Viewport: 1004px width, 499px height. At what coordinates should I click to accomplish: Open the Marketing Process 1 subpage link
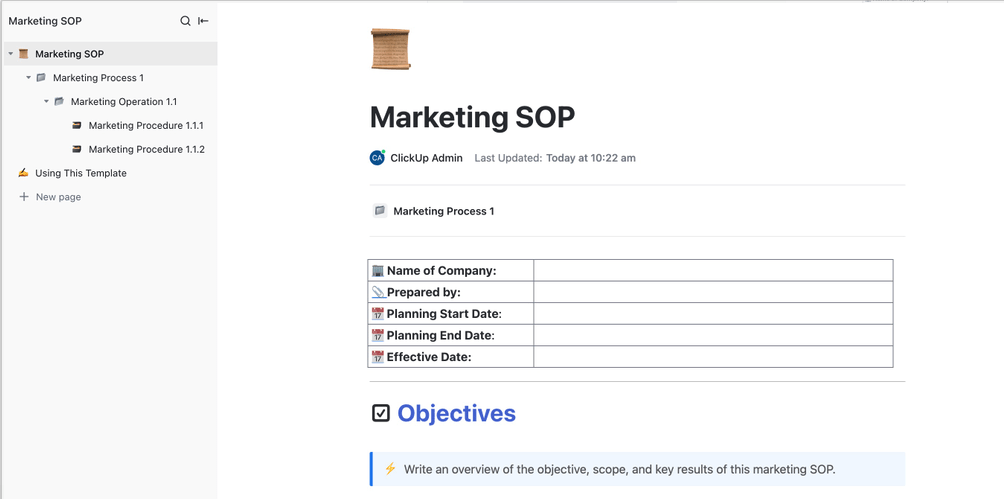click(443, 211)
